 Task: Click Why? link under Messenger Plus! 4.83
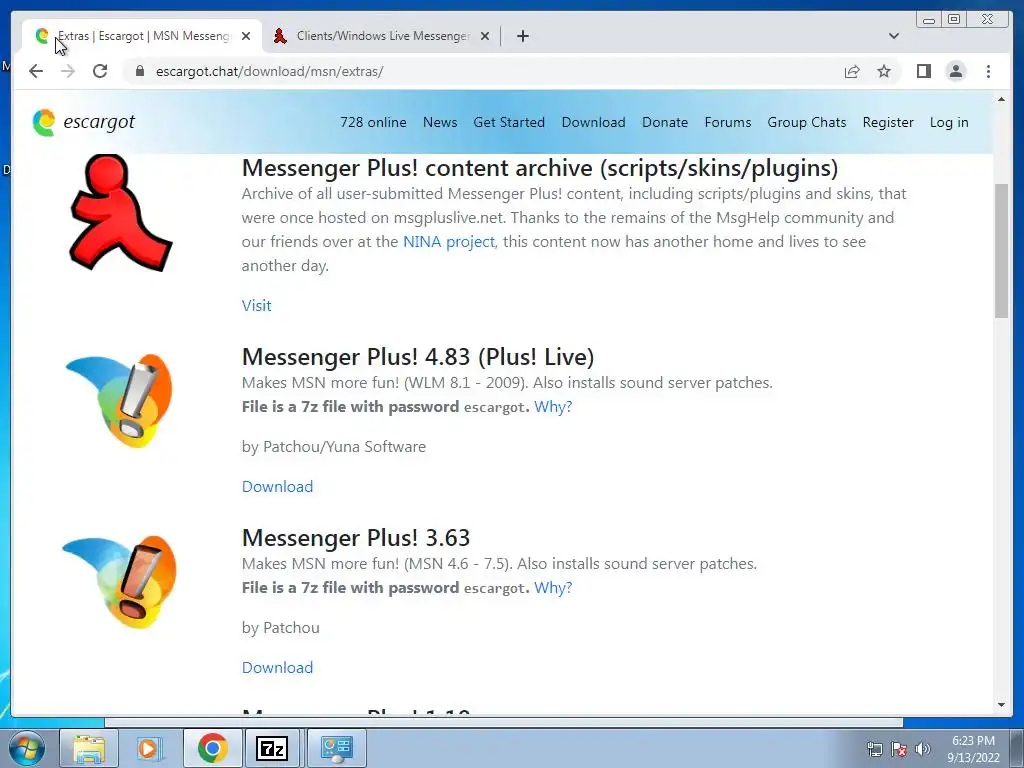(552, 407)
